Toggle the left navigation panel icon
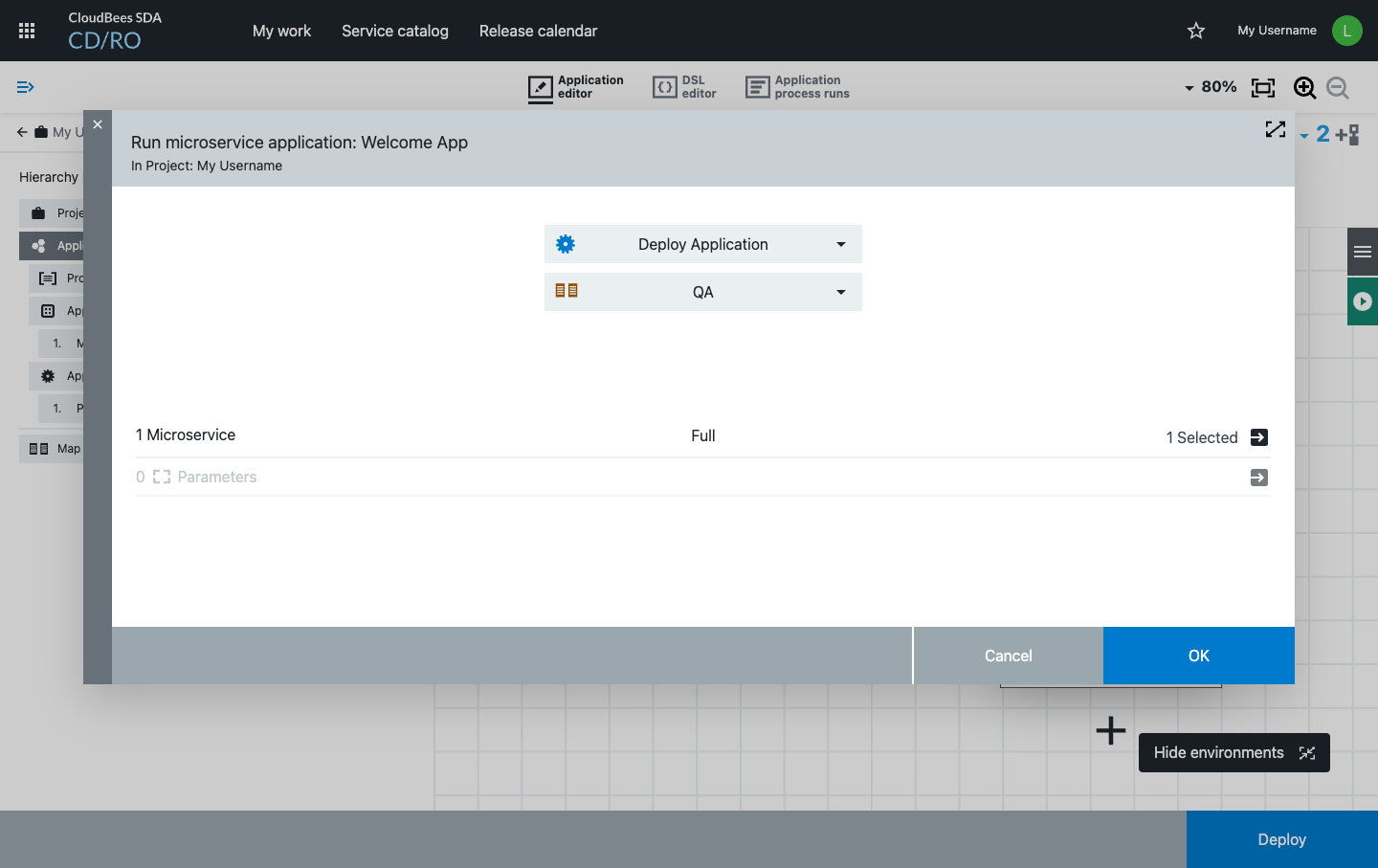This screenshot has height=868, width=1378. pyautogui.click(x=26, y=87)
